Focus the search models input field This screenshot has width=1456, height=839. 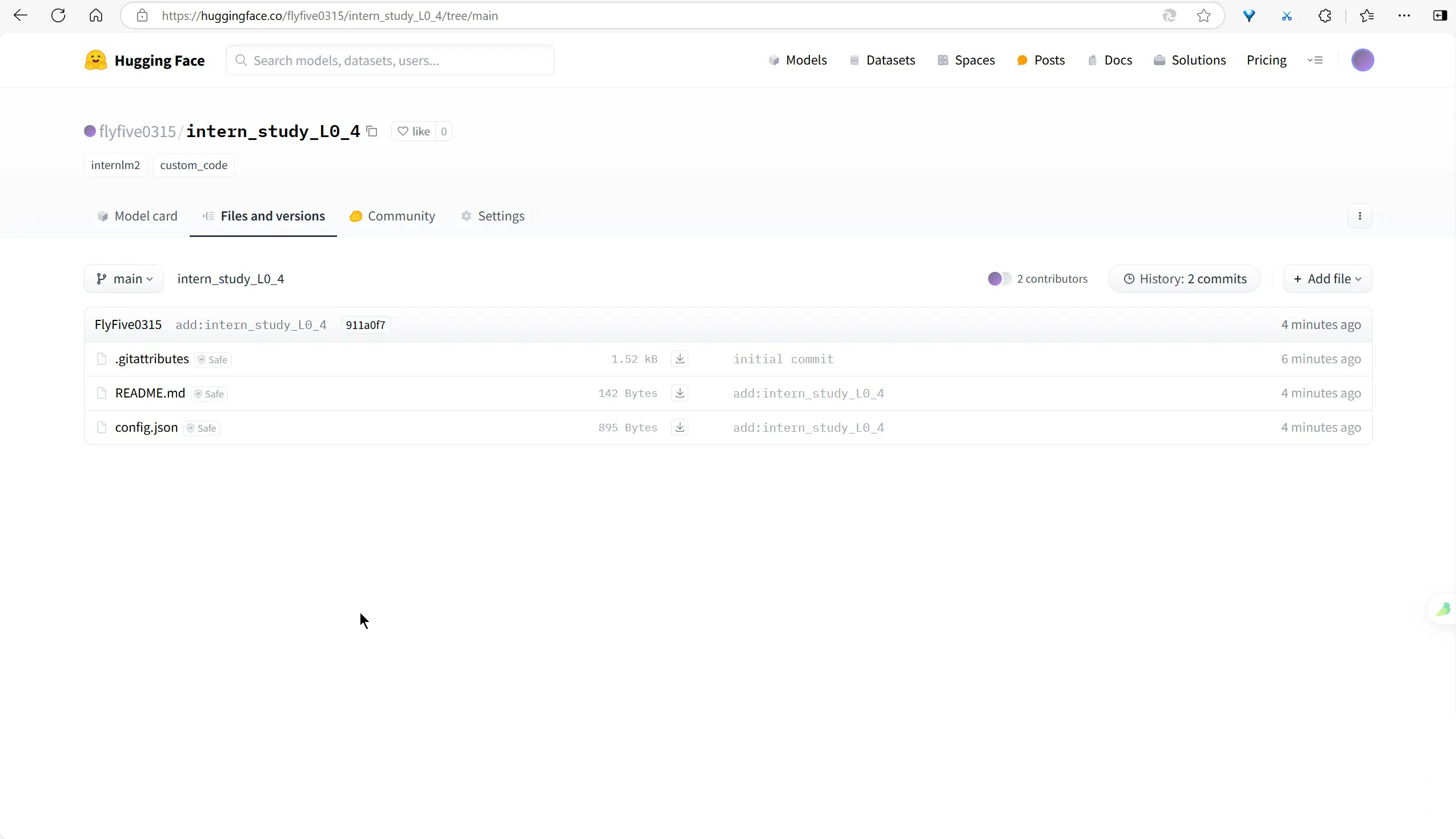click(x=390, y=61)
